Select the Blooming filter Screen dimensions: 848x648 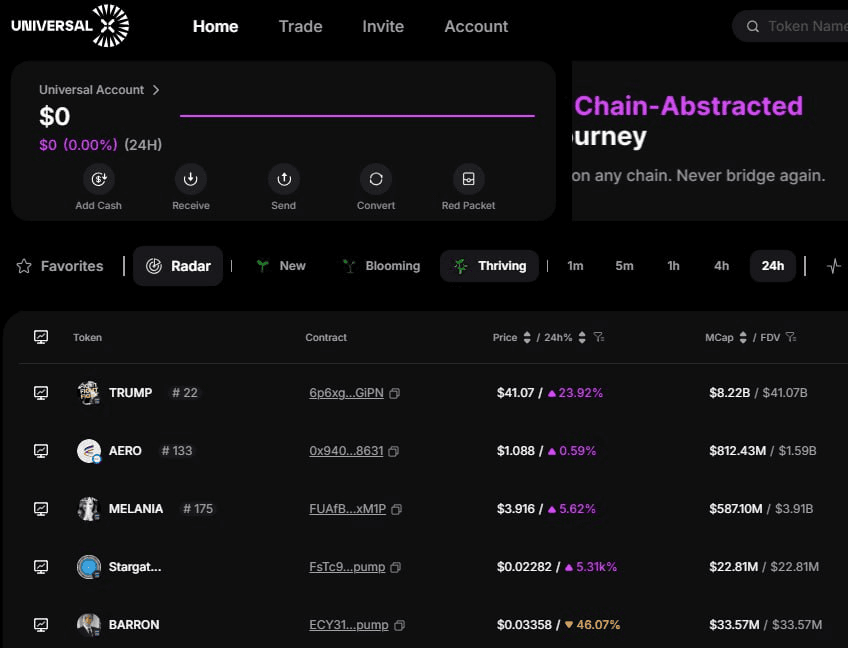click(x=381, y=266)
